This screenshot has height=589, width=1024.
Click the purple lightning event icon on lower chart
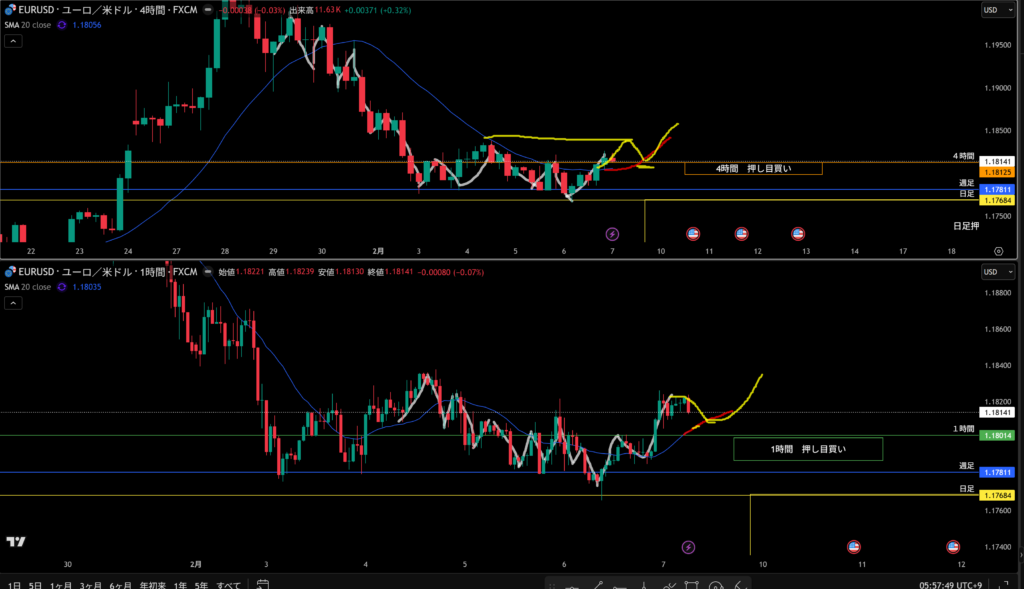coord(688,547)
